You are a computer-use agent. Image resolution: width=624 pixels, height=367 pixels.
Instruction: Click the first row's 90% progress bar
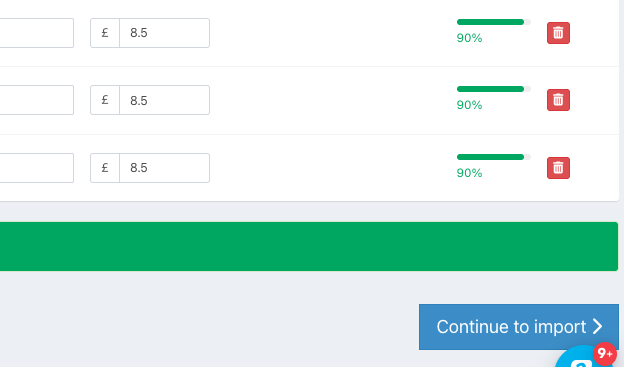494,22
